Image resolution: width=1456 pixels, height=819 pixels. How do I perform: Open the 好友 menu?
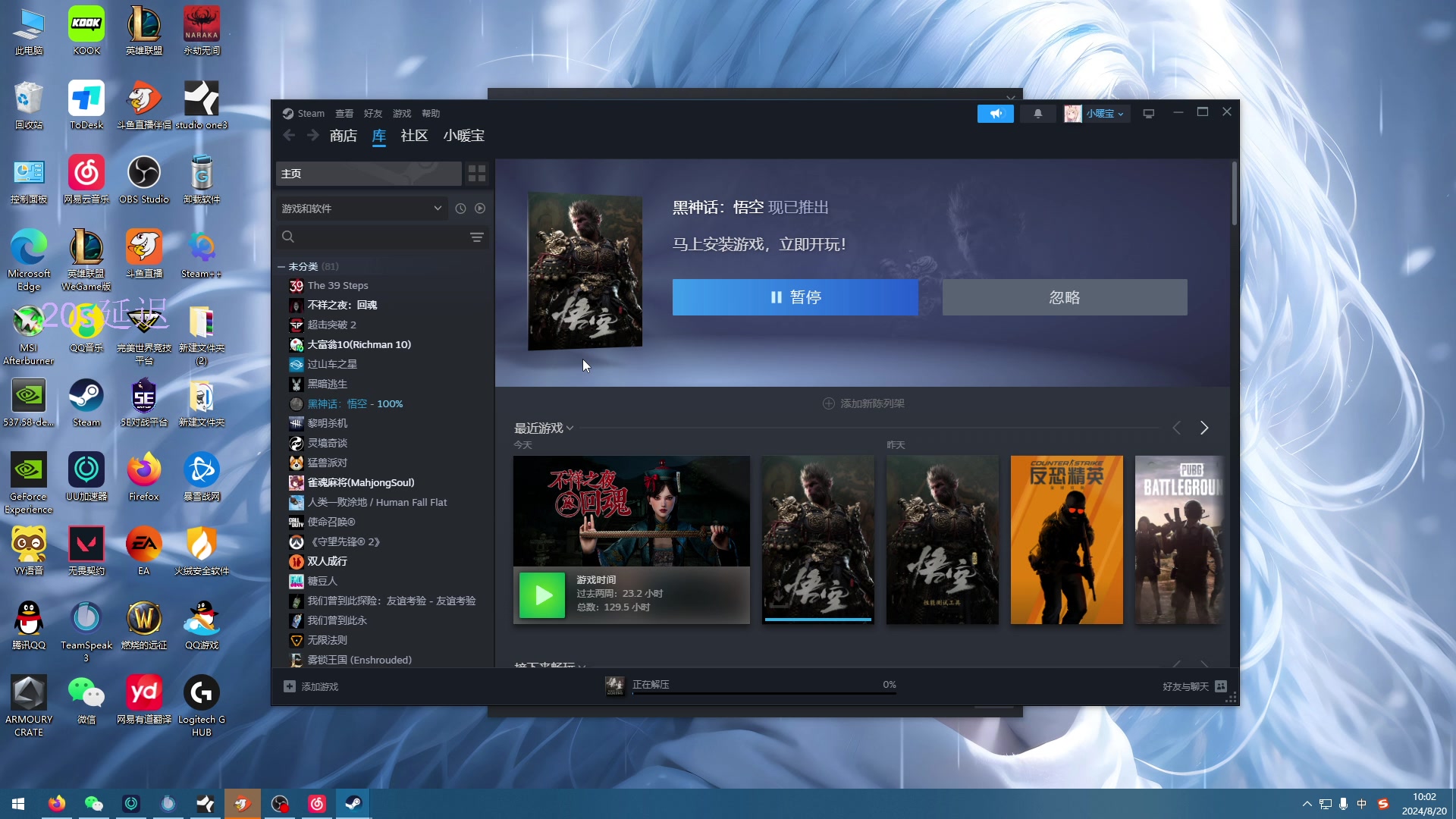pyautogui.click(x=373, y=114)
